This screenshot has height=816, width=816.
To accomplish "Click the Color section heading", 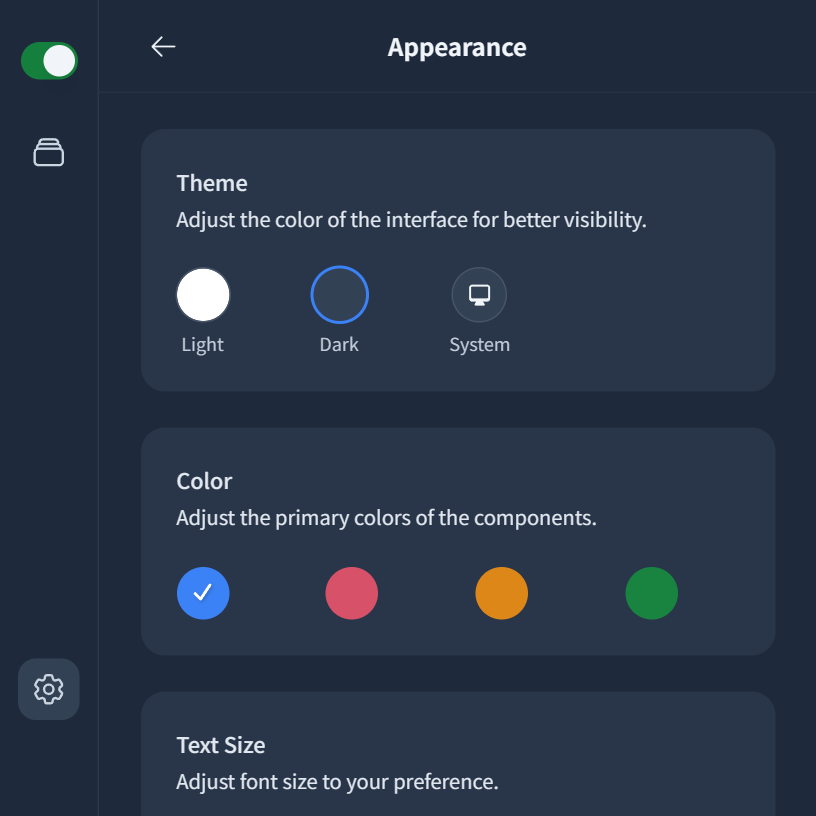I will (204, 481).
